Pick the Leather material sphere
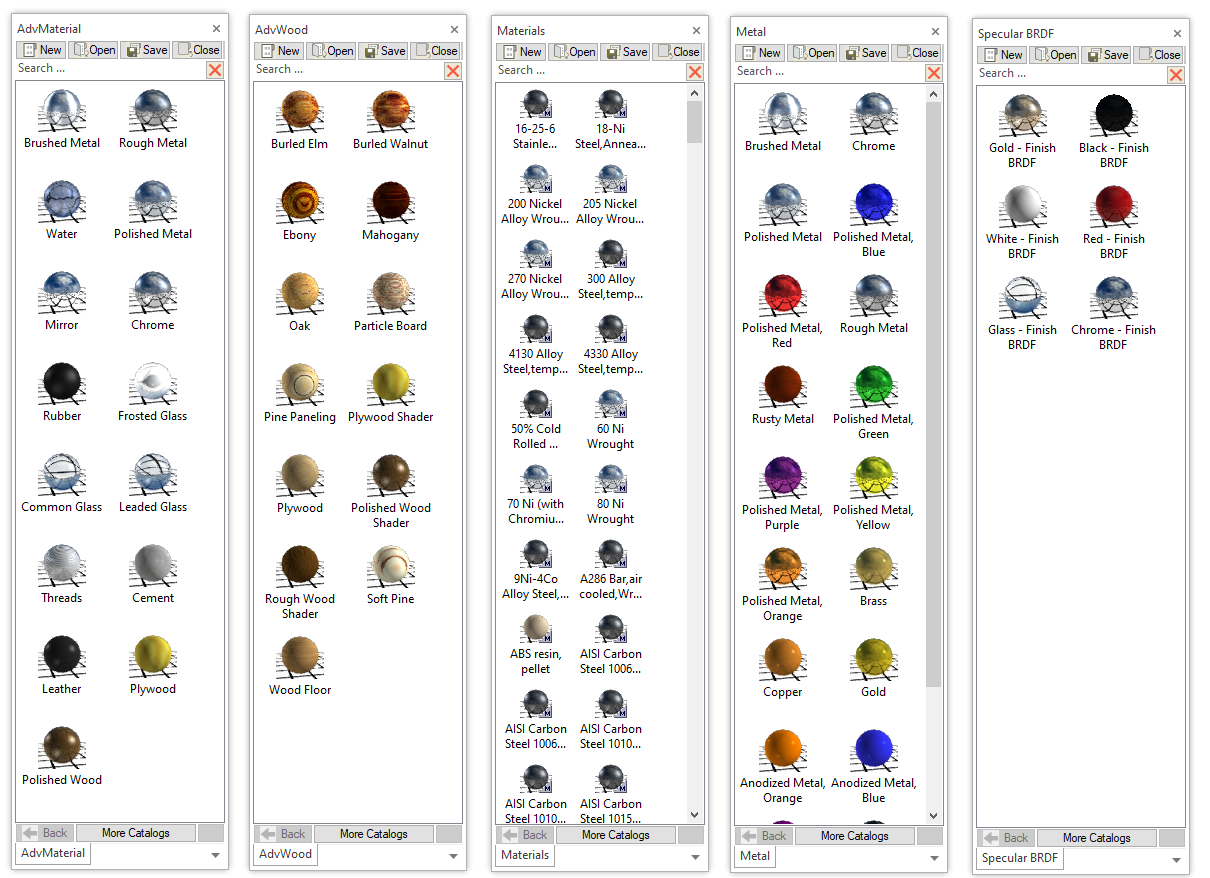 pyautogui.click(x=62, y=665)
